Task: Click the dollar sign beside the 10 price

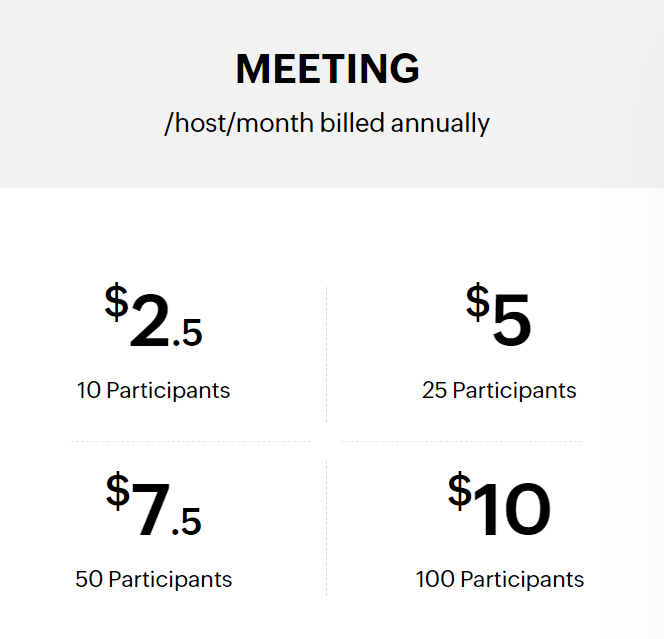Action: (x=459, y=490)
